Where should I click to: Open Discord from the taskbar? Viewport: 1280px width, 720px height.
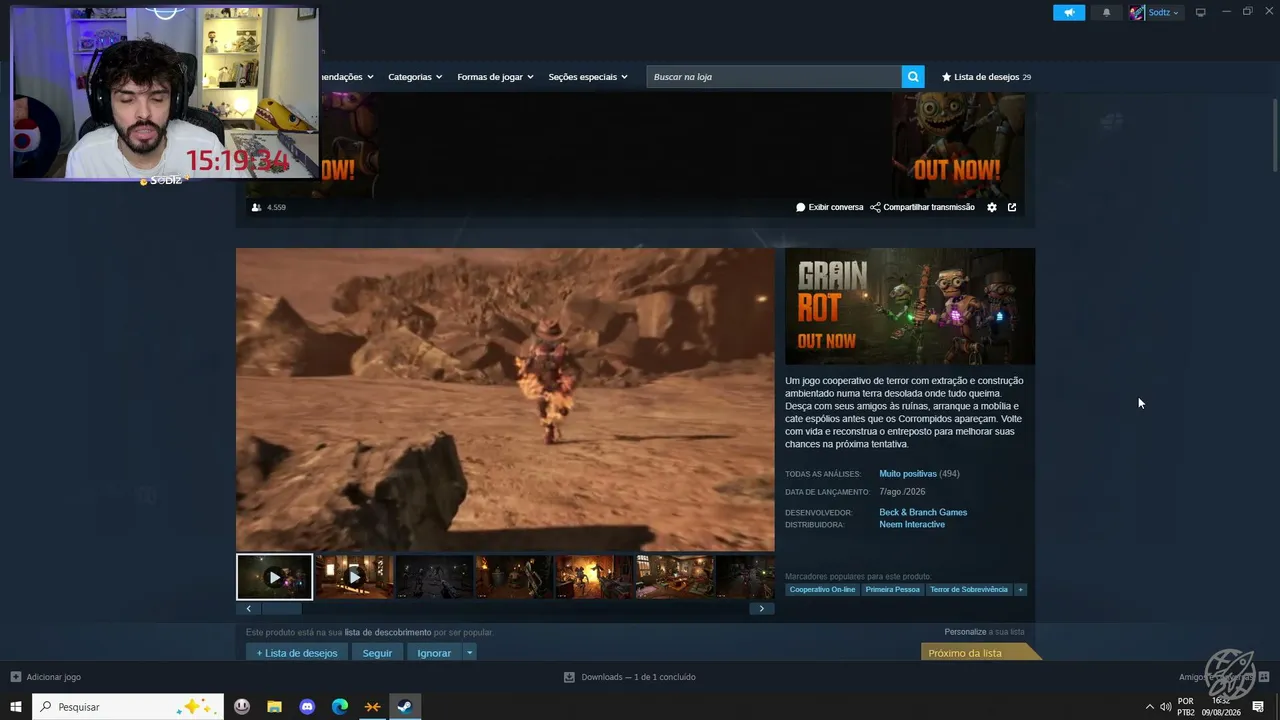(x=307, y=707)
